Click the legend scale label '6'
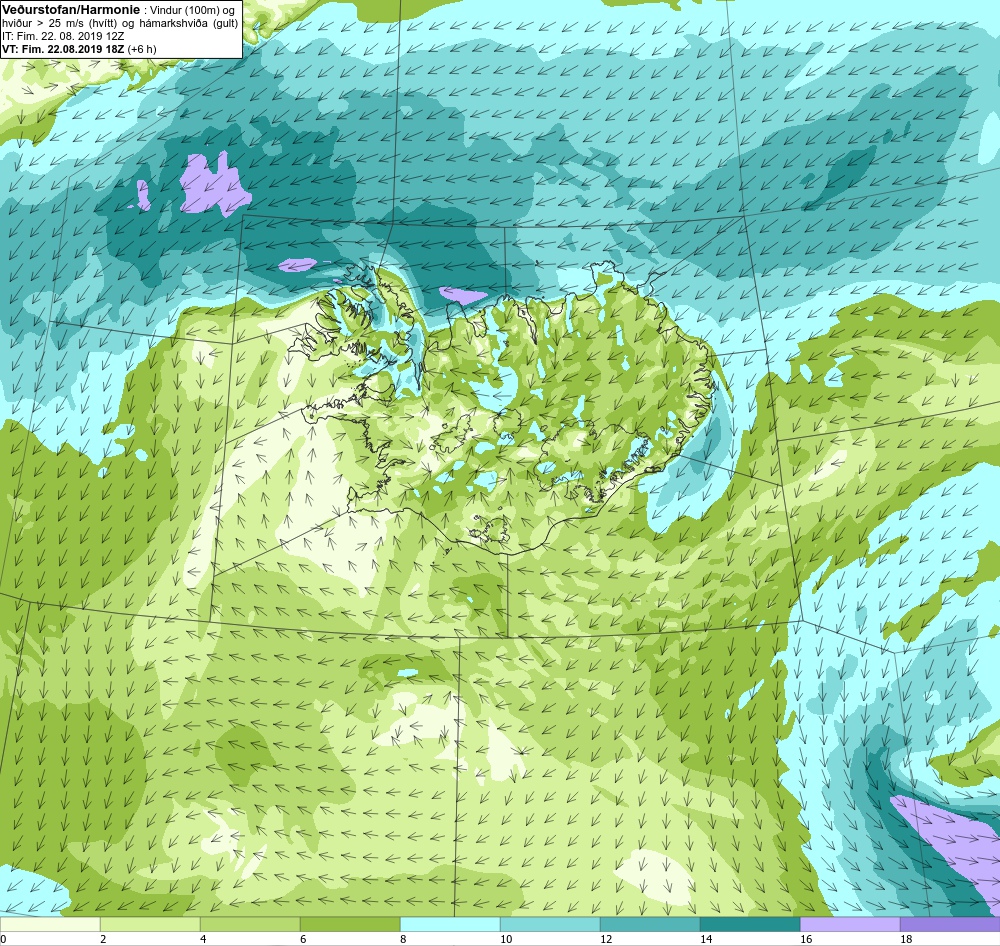 tap(303, 938)
